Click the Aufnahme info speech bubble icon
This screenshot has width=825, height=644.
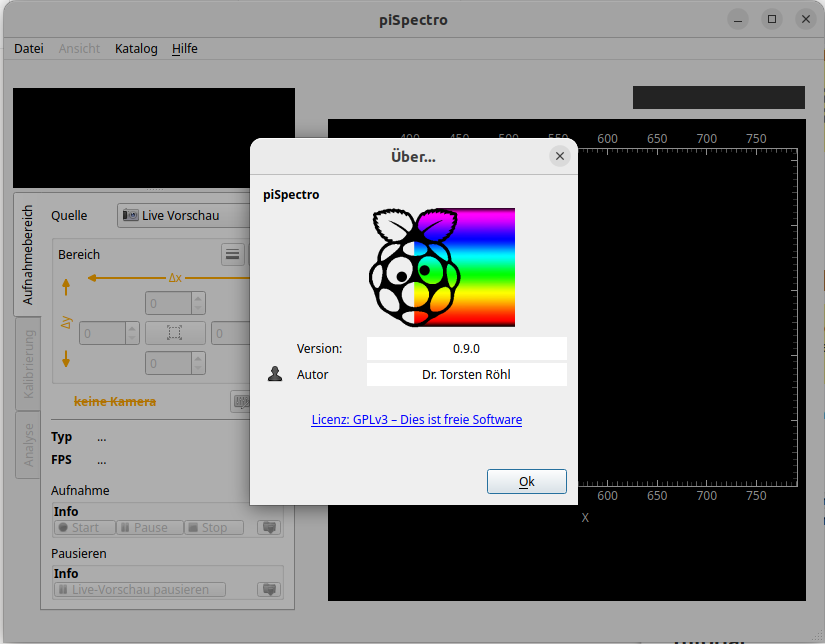268,527
